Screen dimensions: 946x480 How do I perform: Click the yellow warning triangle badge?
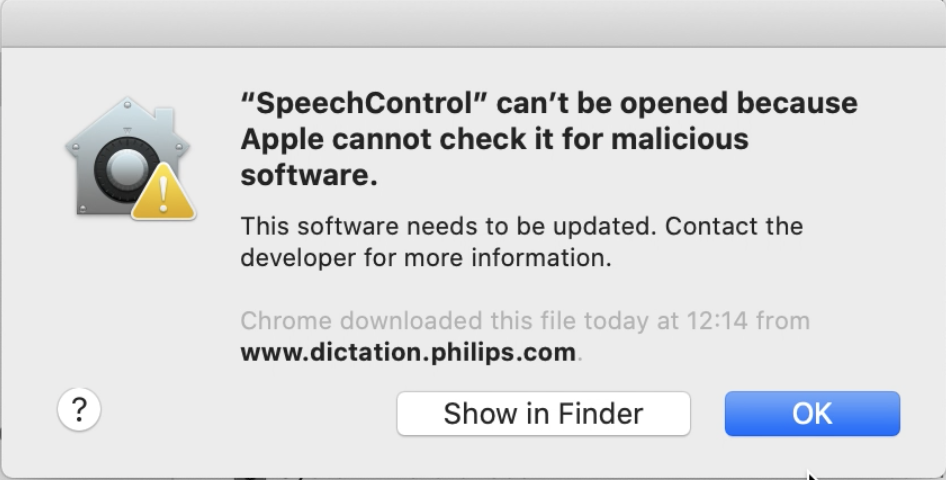(165, 194)
